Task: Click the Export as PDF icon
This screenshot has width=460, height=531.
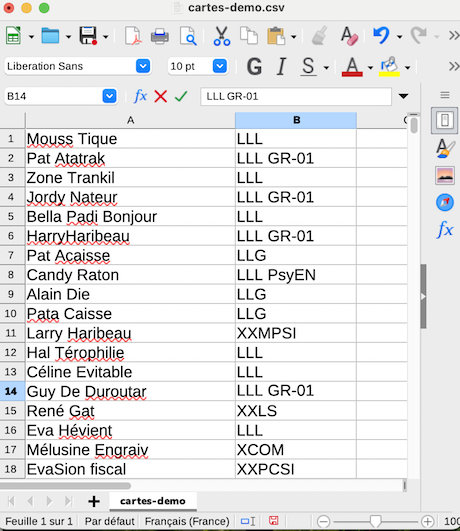Action: point(132,36)
